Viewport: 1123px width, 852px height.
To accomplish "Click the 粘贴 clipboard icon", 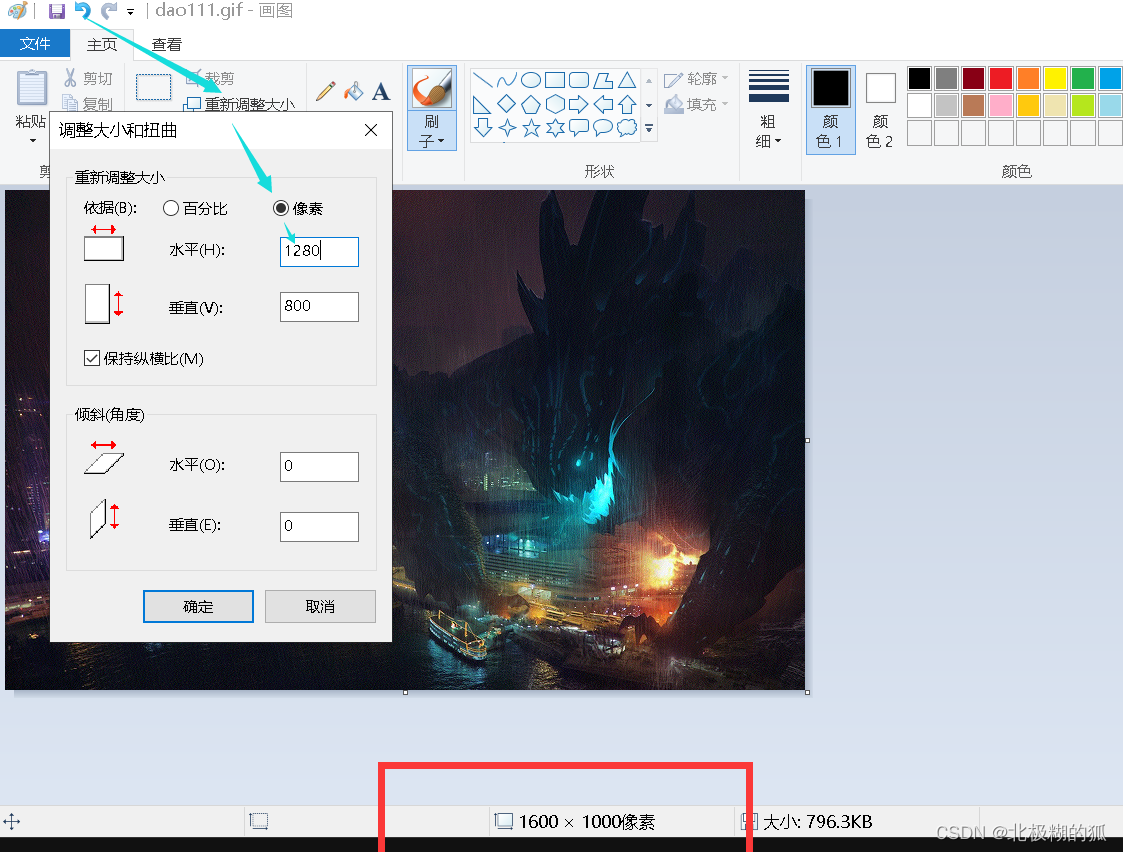I will pyautogui.click(x=32, y=88).
